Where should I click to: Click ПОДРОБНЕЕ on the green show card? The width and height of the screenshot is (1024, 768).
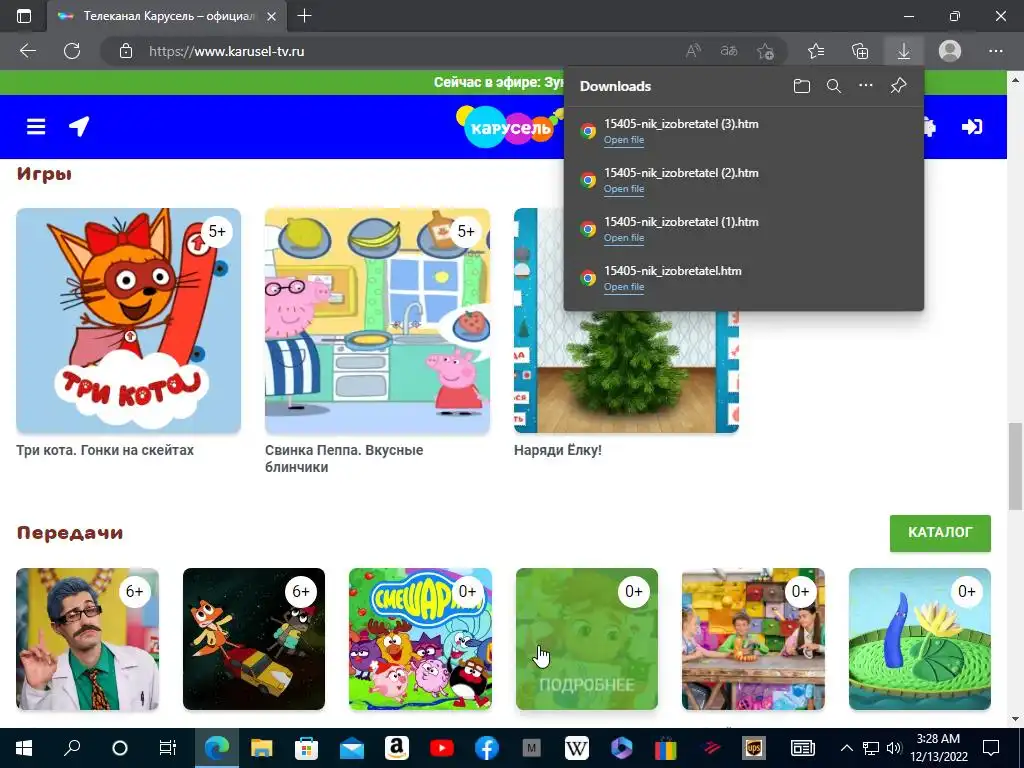click(x=586, y=684)
